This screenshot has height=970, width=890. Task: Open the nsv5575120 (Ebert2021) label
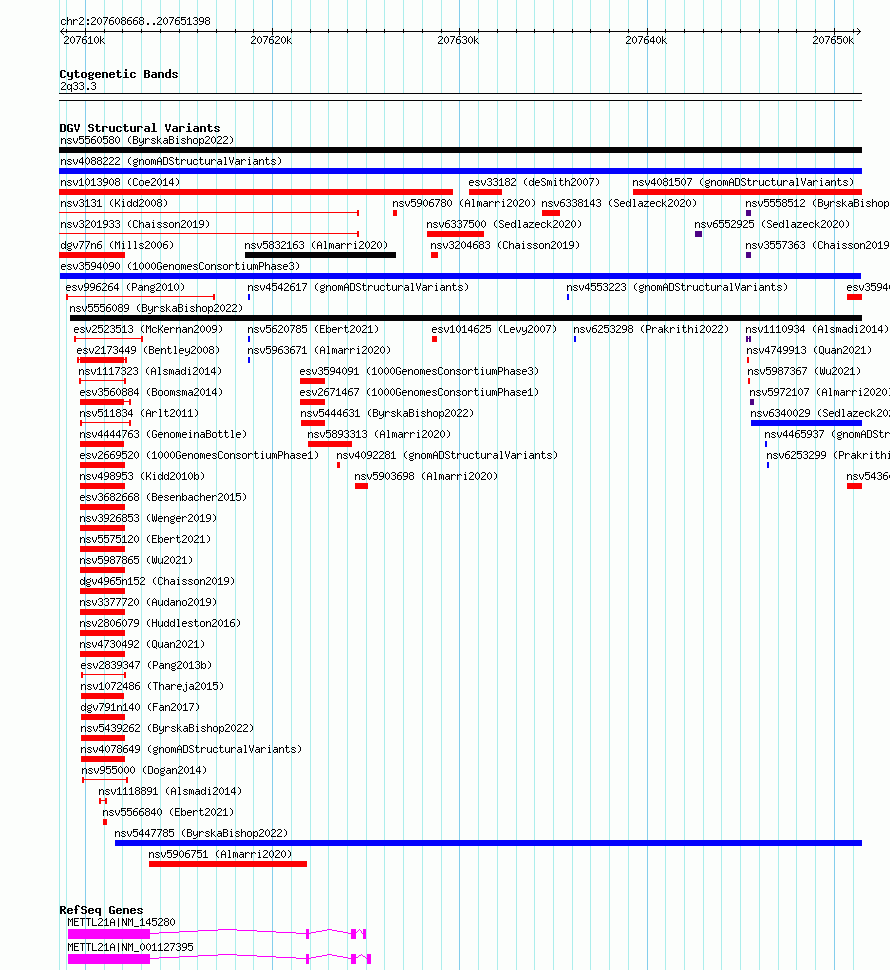click(145, 540)
